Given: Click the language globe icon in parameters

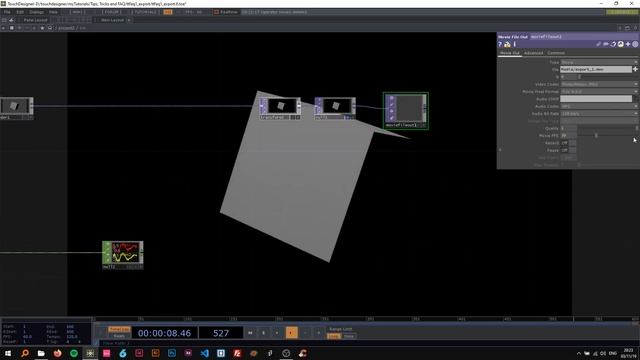Looking at the screenshot, I should click(620, 44).
